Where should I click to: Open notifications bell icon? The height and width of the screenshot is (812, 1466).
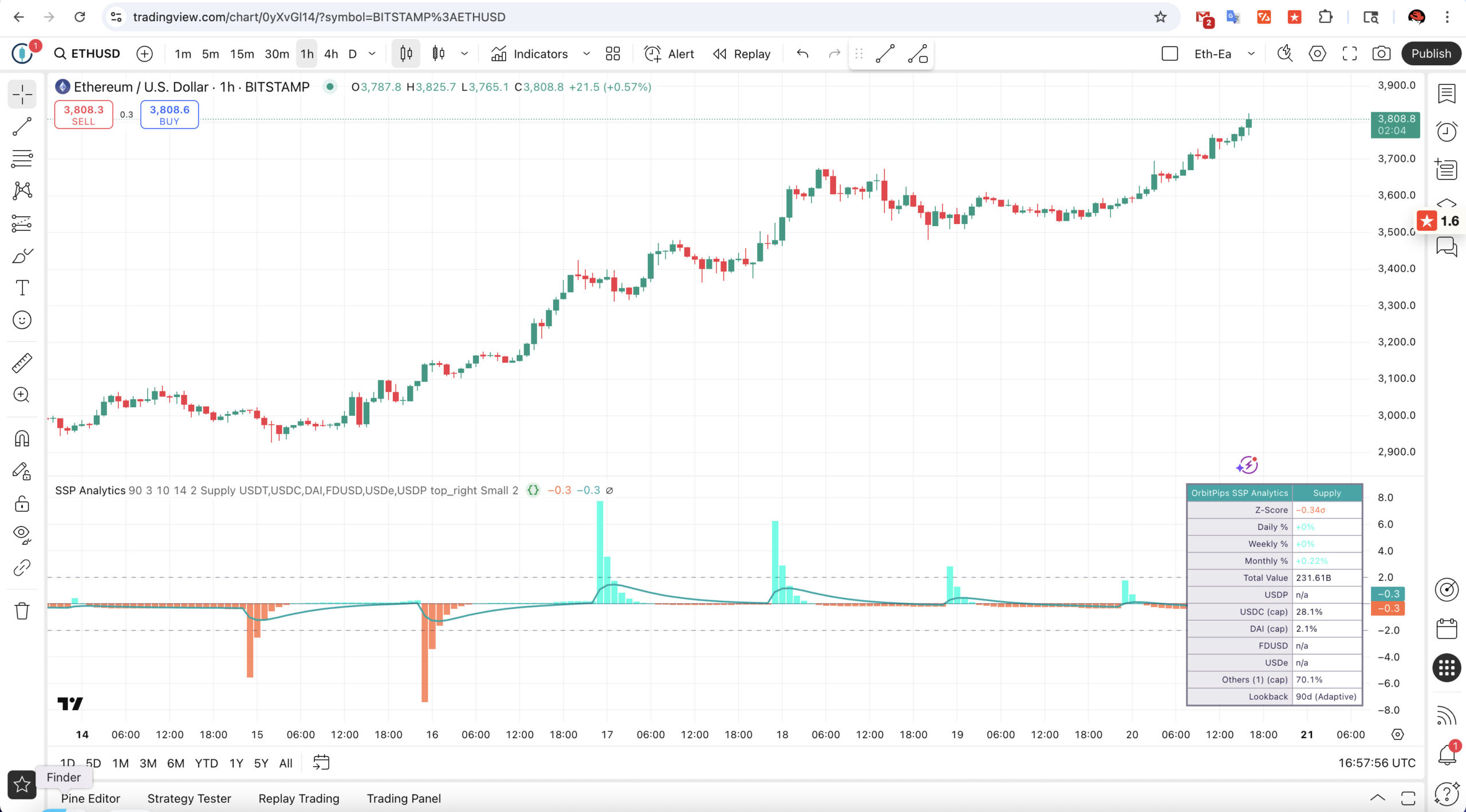(1447, 754)
